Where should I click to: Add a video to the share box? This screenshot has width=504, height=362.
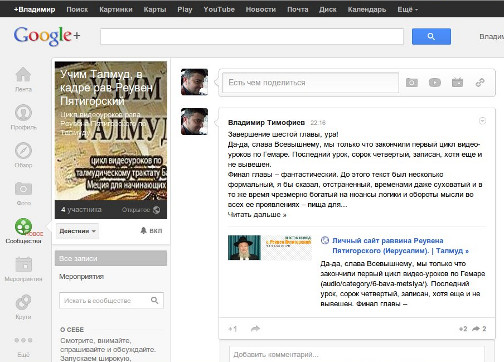(x=435, y=82)
